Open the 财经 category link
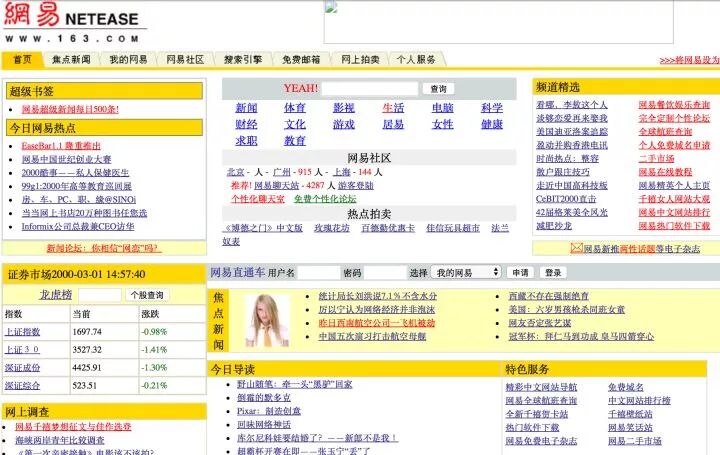Image resolution: width=720 pixels, height=455 pixels. tap(246, 124)
